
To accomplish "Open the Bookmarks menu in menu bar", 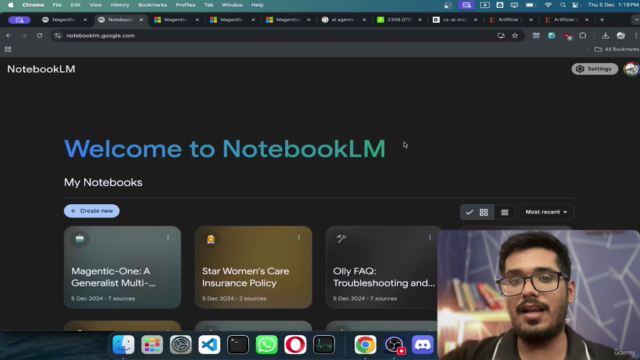I will click(152, 5).
